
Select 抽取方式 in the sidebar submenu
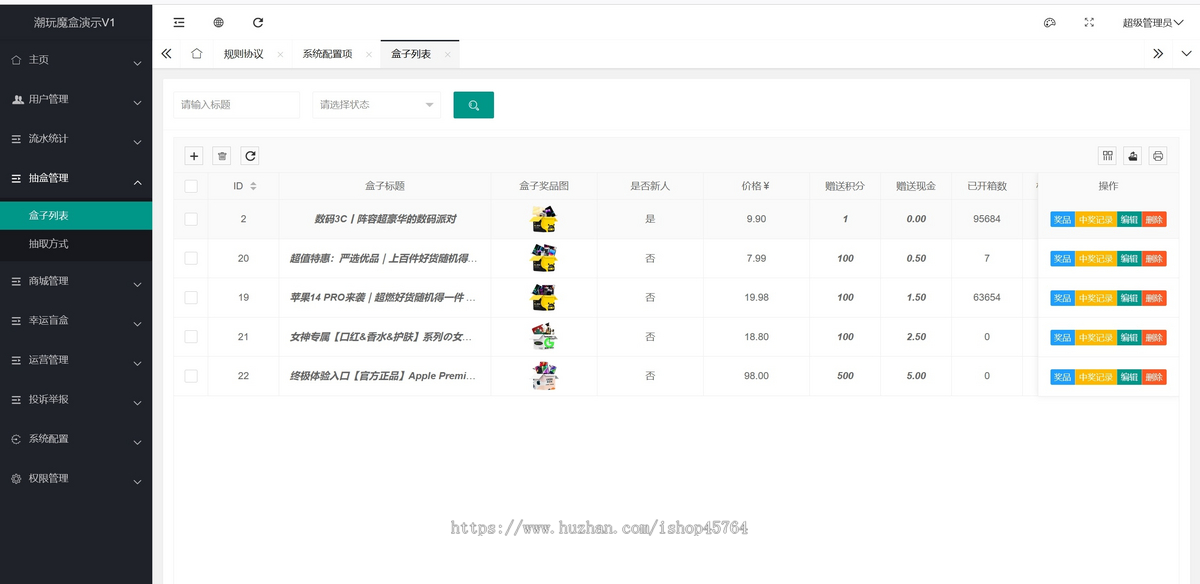[76, 244]
